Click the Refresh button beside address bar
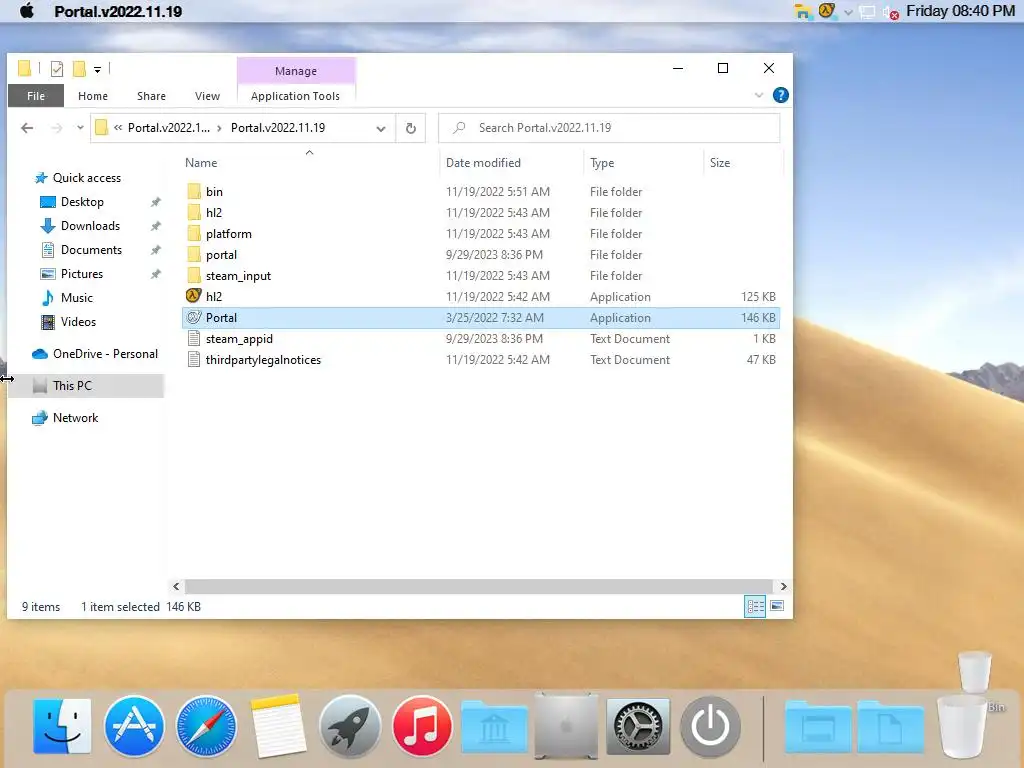The image size is (1024, 768). pyautogui.click(x=411, y=128)
